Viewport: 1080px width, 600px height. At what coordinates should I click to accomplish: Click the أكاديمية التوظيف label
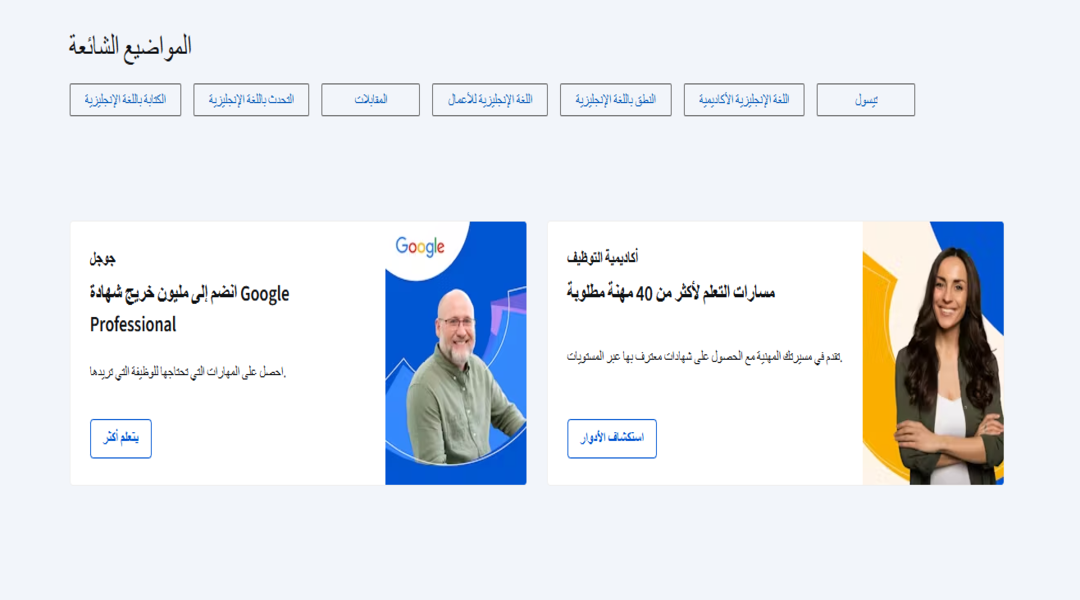click(603, 258)
